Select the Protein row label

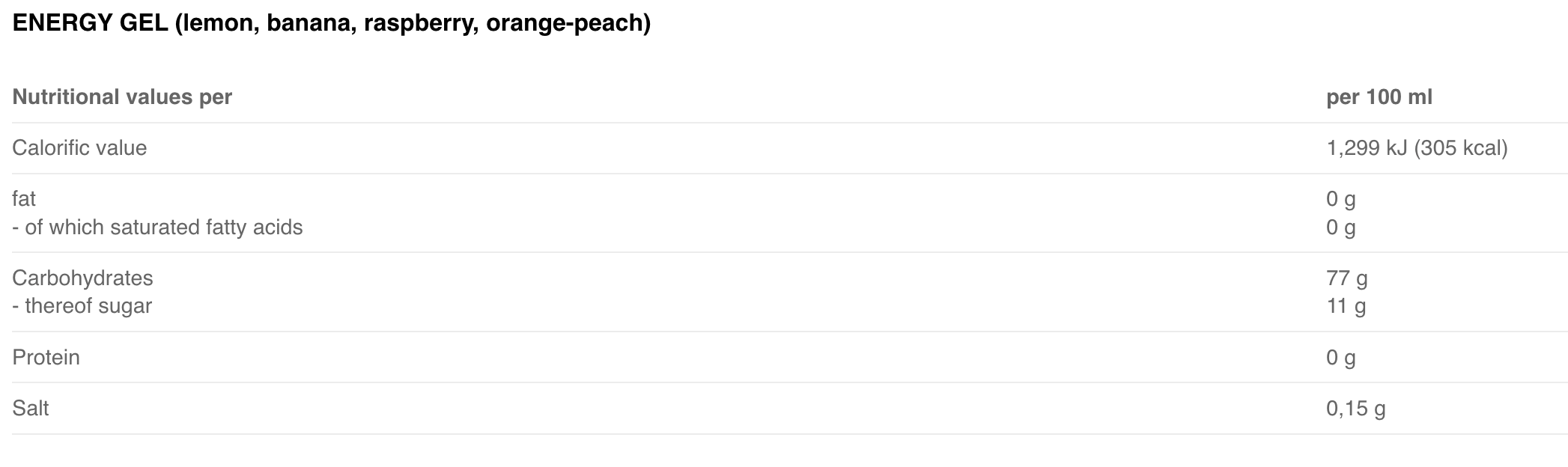[x=46, y=358]
